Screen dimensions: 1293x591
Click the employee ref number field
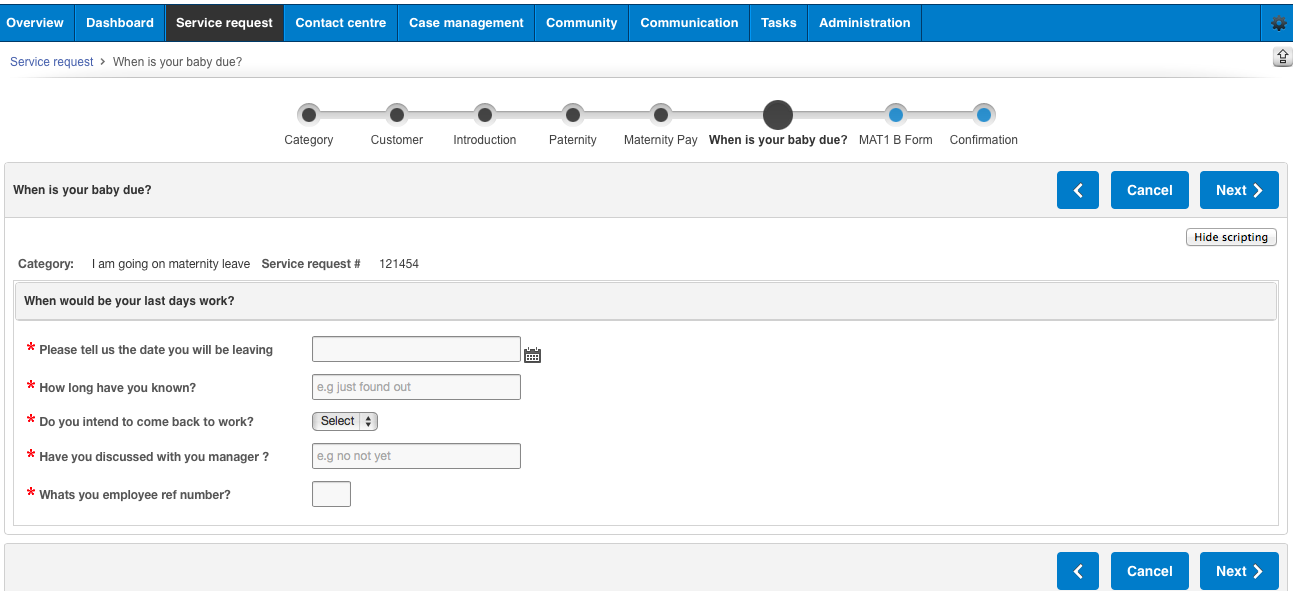(x=331, y=493)
